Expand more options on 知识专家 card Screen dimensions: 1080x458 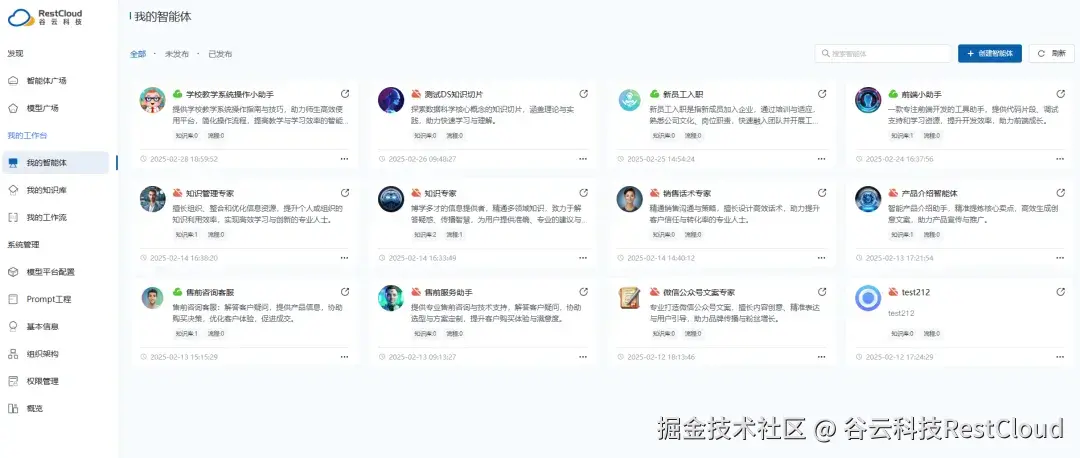(583, 258)
